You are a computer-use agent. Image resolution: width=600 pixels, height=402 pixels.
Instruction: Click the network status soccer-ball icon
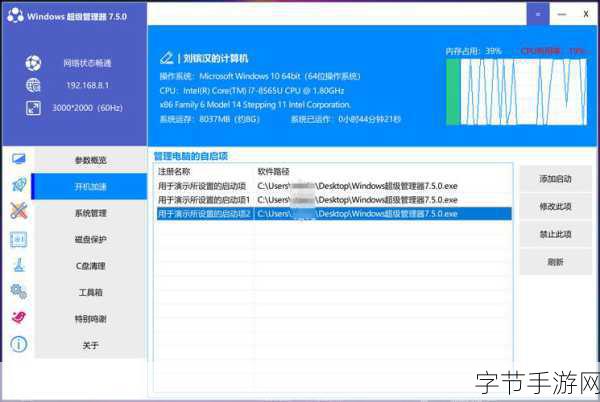33,63
